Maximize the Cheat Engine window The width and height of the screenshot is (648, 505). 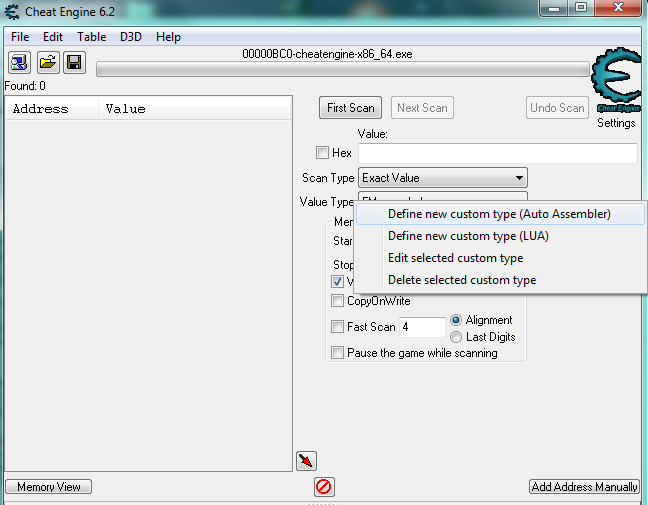point(581,8)
